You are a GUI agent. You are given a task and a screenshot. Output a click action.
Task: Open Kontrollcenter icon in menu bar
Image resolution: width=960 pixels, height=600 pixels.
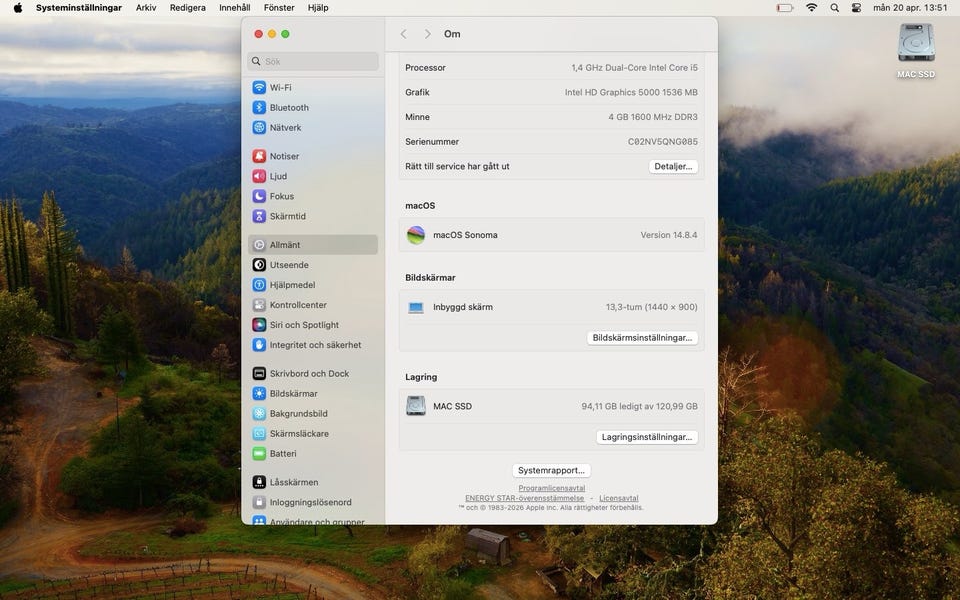856,8
